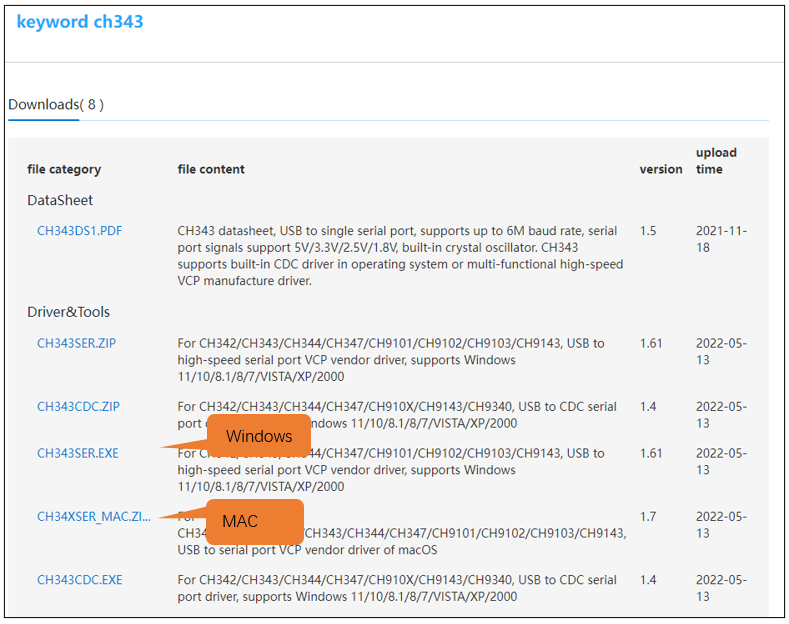Click version 1.5 of the datasheet row
Screen dimensions: 789x624
point(648,231)
